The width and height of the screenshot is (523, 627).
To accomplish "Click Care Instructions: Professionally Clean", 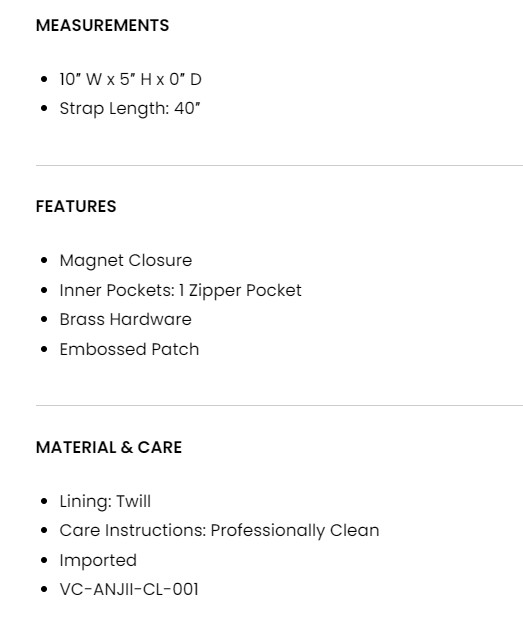I will tap(219, 531).
